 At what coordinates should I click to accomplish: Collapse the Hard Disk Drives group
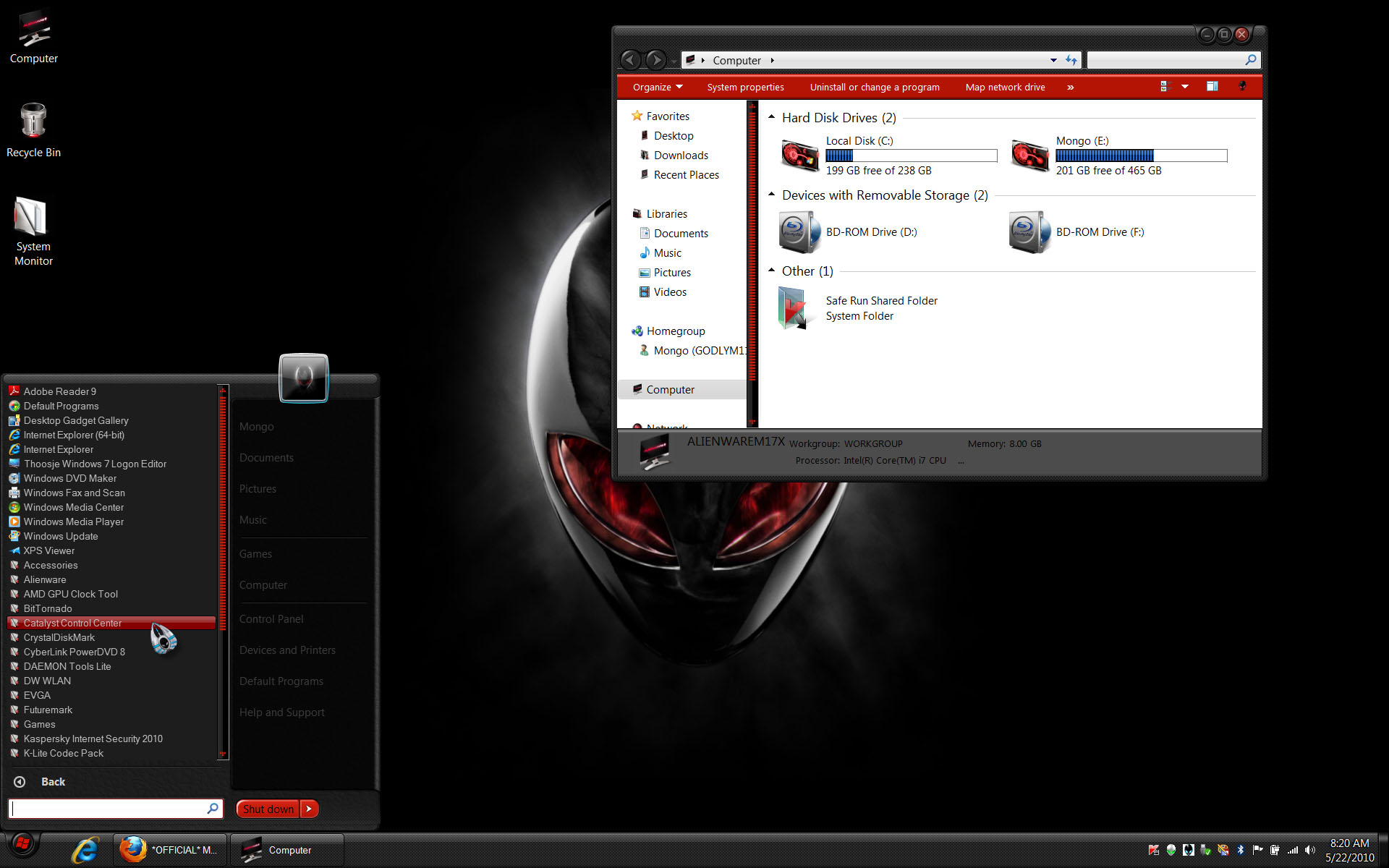[x=771, y=117]
